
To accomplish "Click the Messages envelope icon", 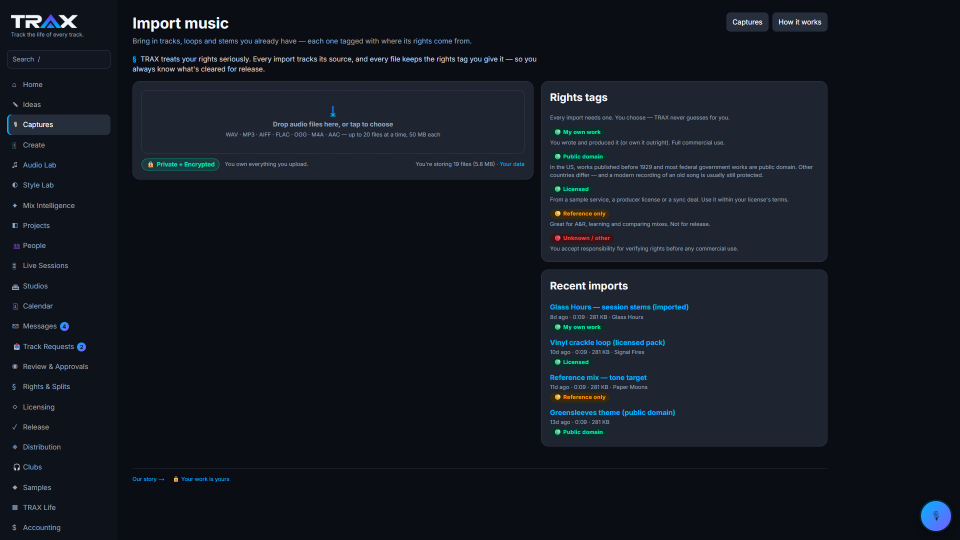I will point(15,326).
